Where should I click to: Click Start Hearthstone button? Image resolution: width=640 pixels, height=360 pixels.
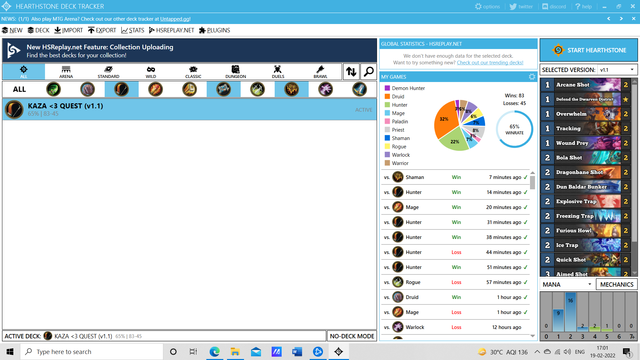pyautogui.click(x=589, y=50)
